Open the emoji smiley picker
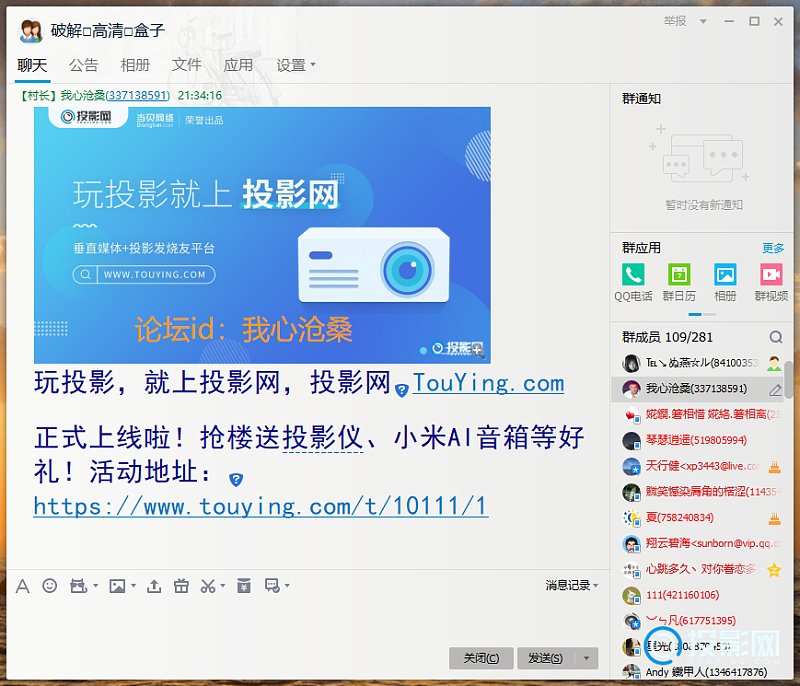This screenshot has height=686, width=800. tap(49, 586)
